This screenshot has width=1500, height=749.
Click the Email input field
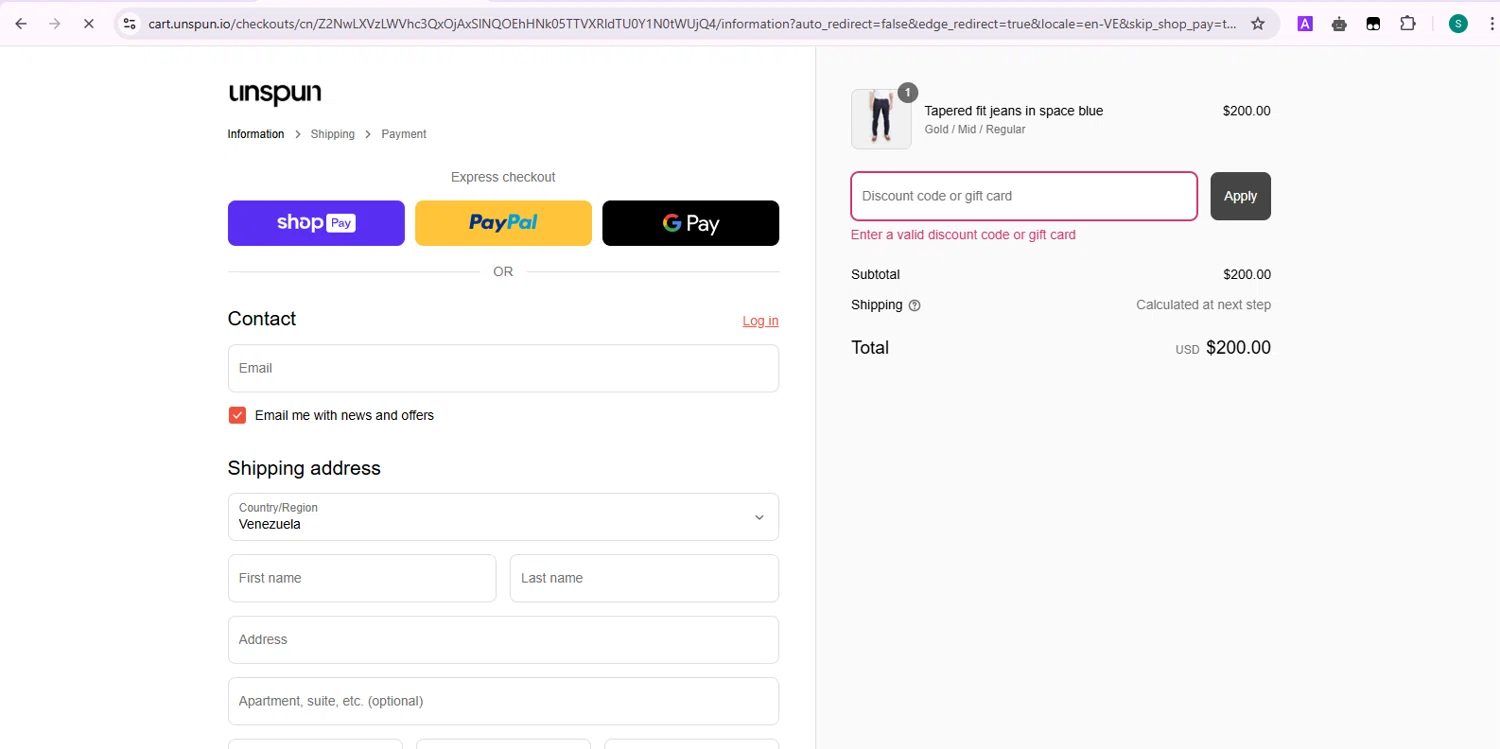[503, 368]
